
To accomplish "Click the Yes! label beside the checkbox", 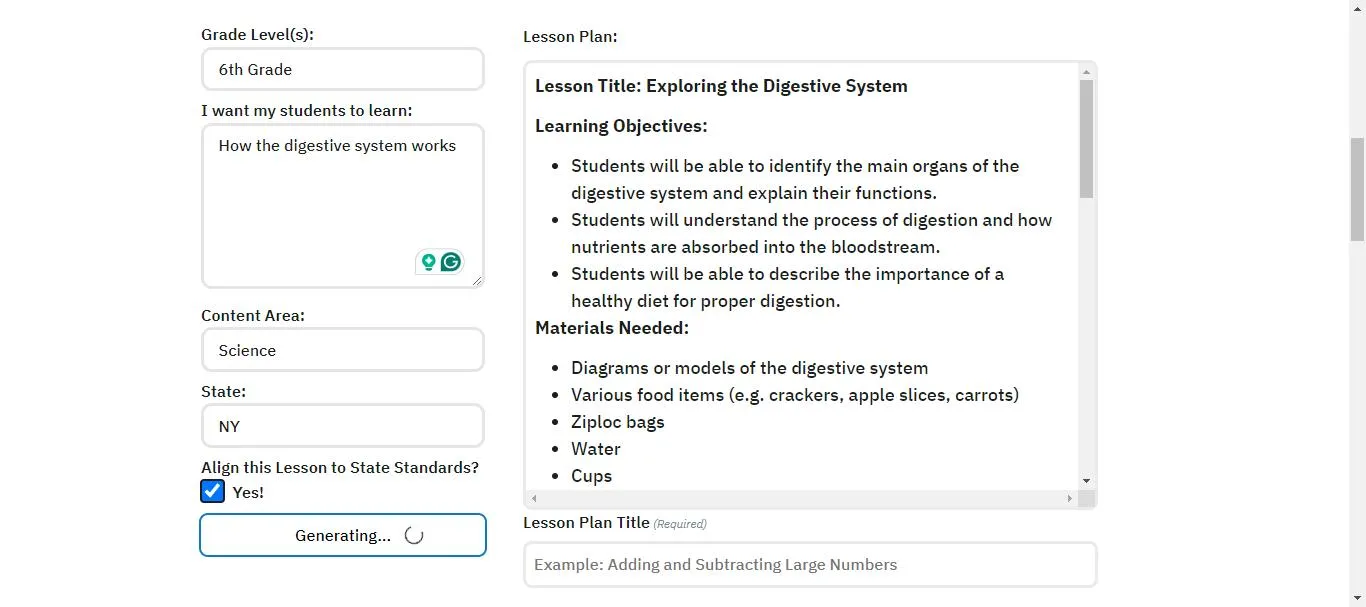I will (247, 492).
